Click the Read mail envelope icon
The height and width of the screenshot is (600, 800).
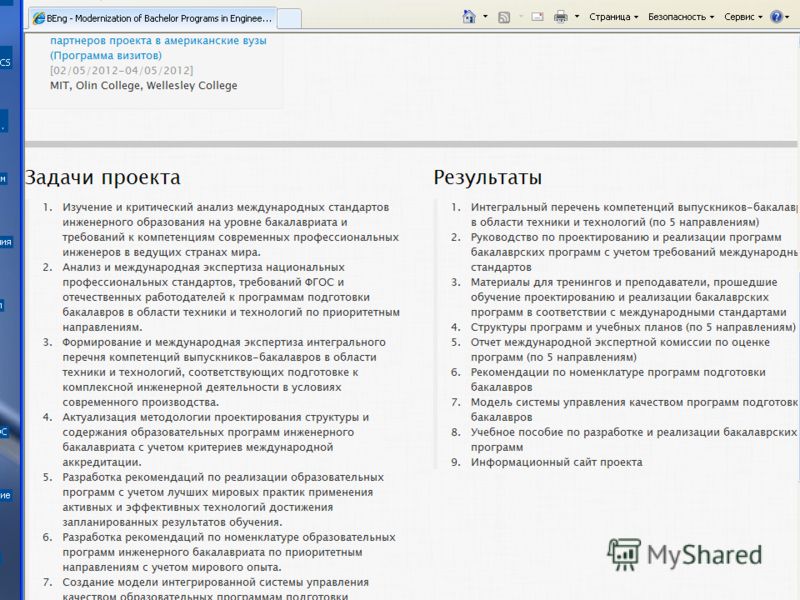tap(537, 17)
